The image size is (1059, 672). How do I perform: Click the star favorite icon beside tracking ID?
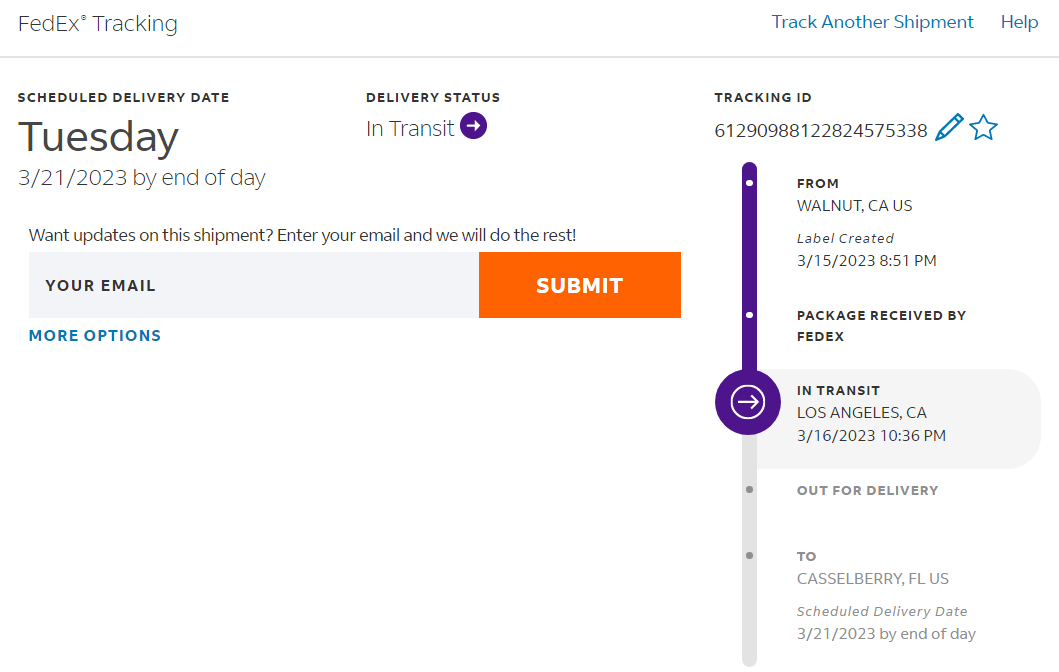click(984, 128)
